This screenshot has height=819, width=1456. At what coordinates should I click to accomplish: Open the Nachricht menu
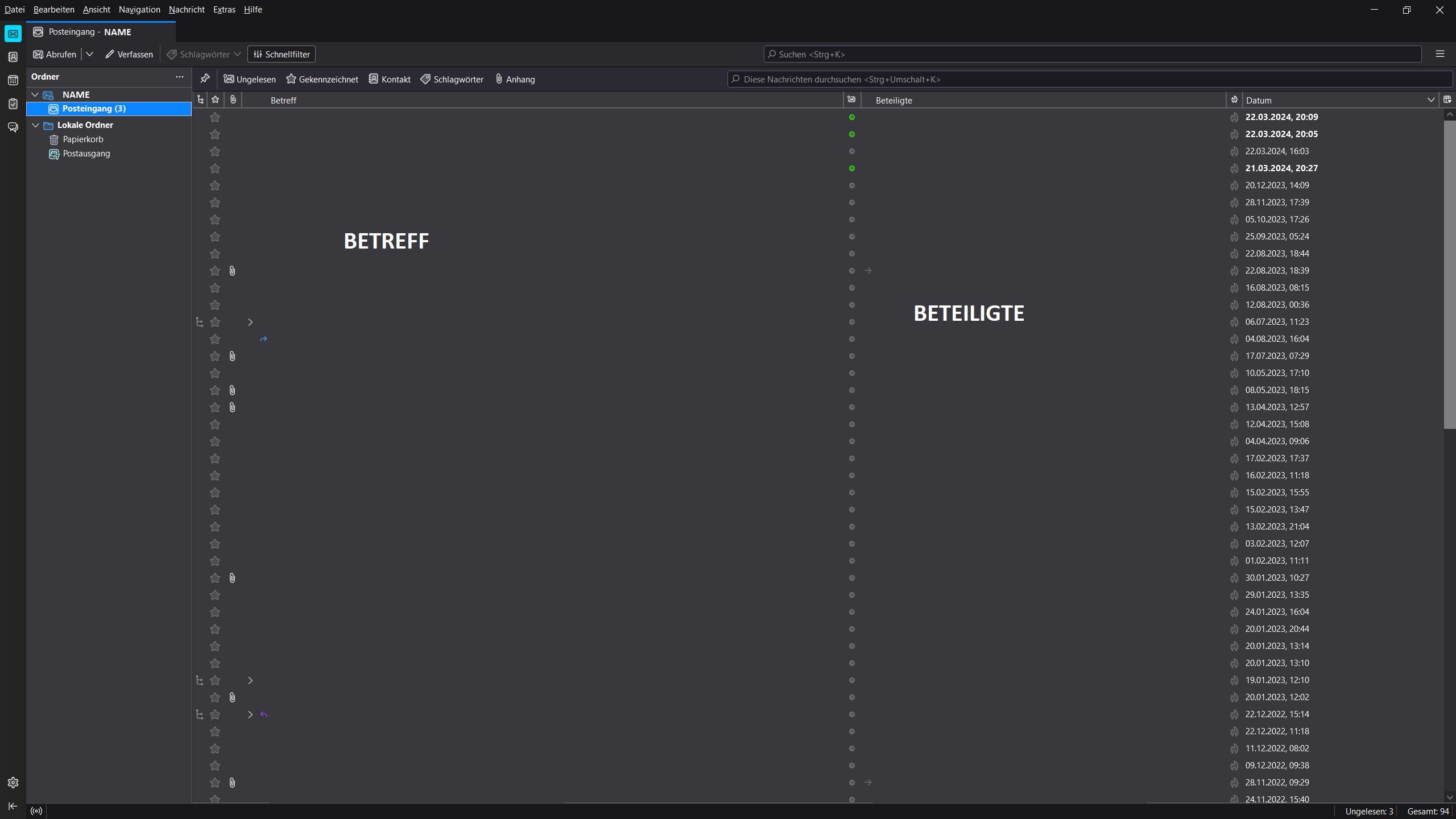pyautogui.click(x=187, y=10)
